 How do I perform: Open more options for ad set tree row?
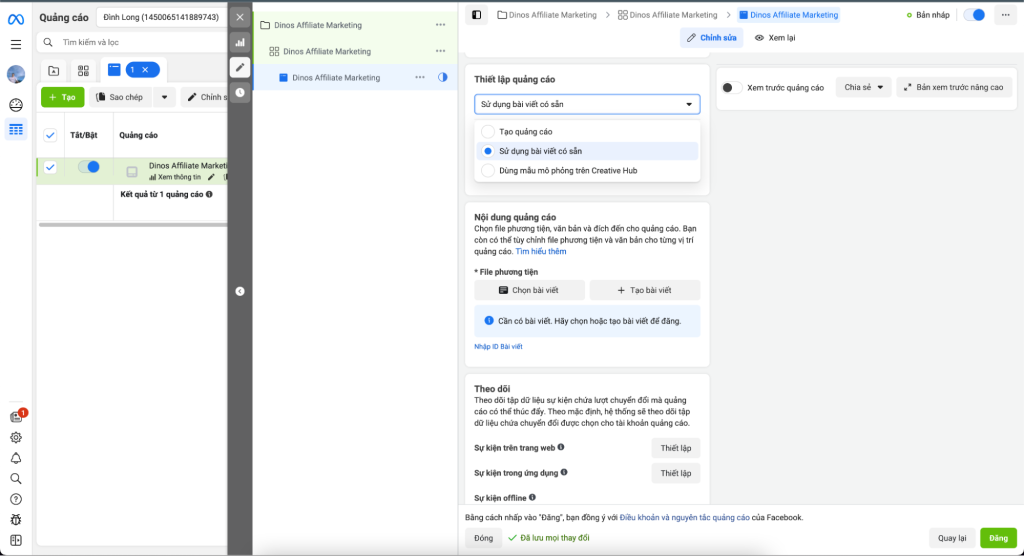pyautogui.click(x=441, y=51)
